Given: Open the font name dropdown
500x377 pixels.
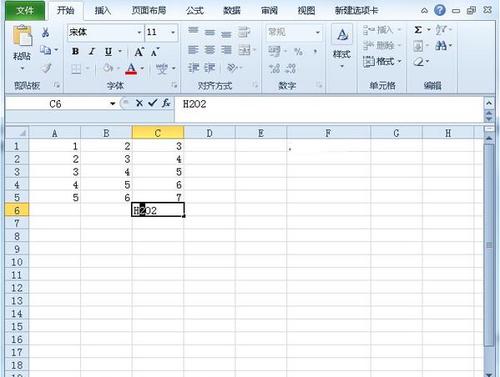Looking at the screenshot, I should coord(140,32).
